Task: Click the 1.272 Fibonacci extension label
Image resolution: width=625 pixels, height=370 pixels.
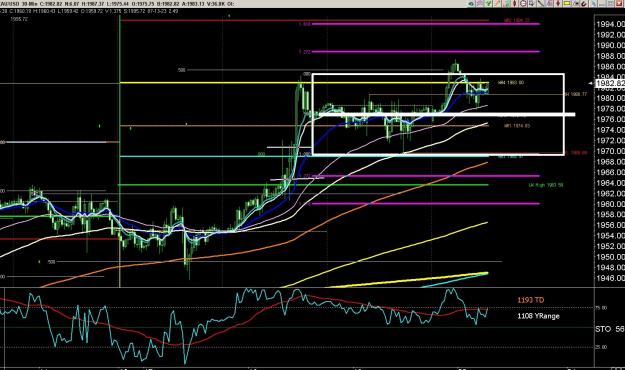Action: coord(304,51)
